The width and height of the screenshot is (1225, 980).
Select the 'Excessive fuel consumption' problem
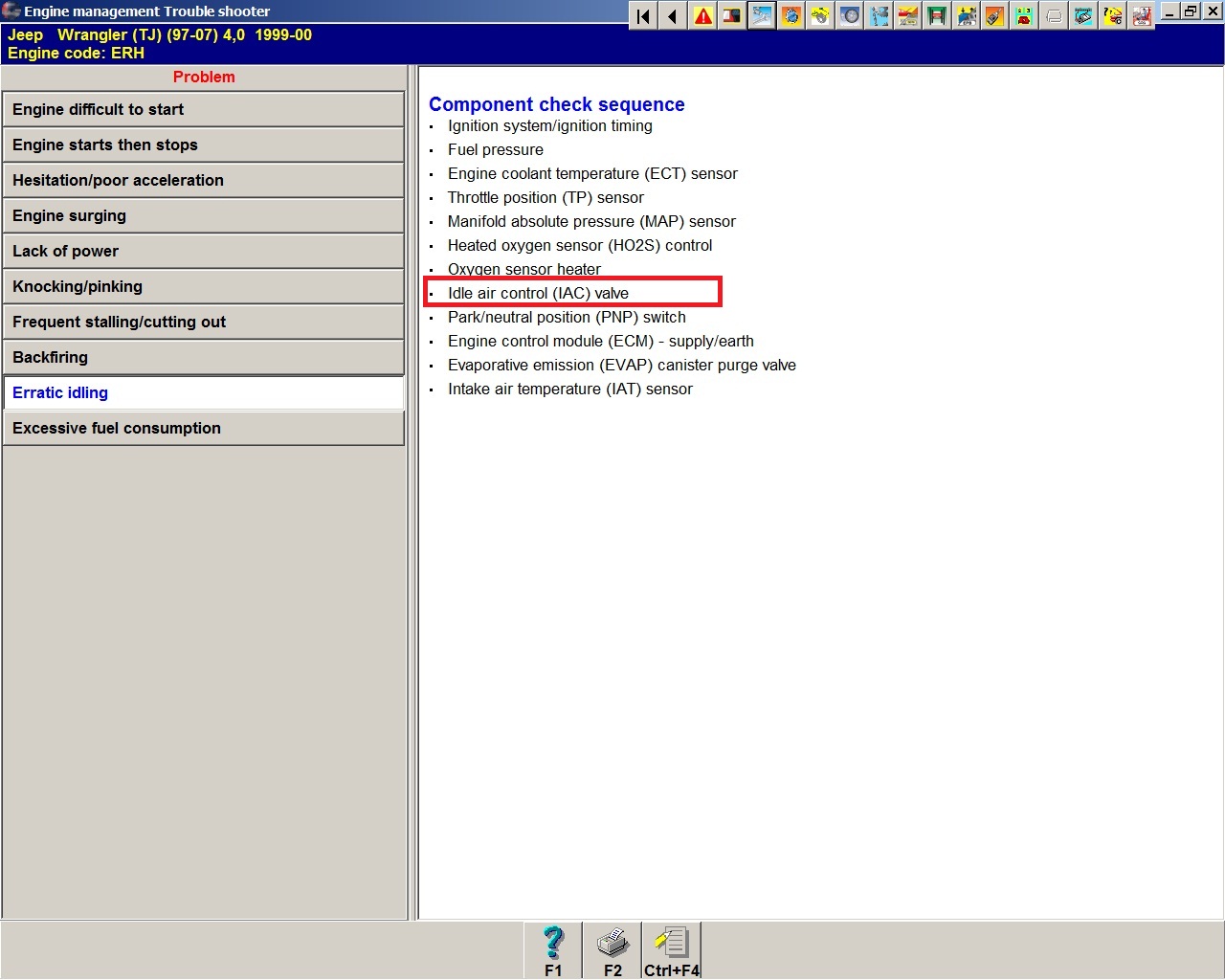click(203, 429)
